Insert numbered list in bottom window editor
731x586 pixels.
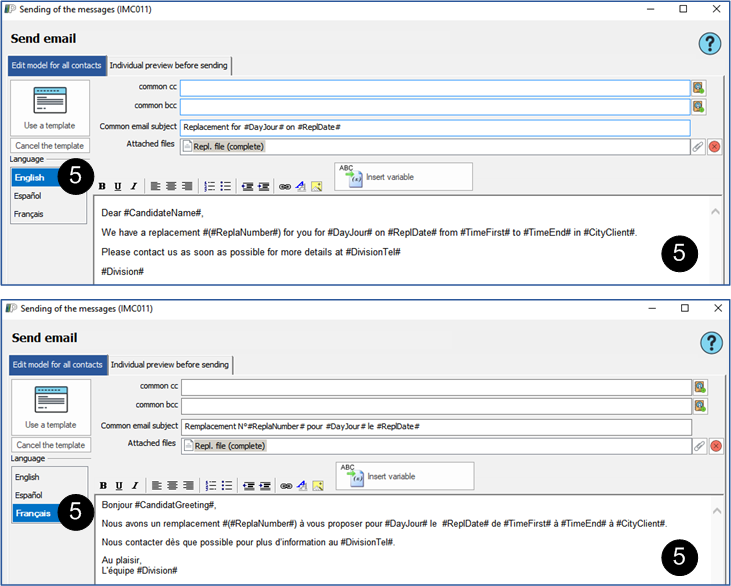coord(211,486)
